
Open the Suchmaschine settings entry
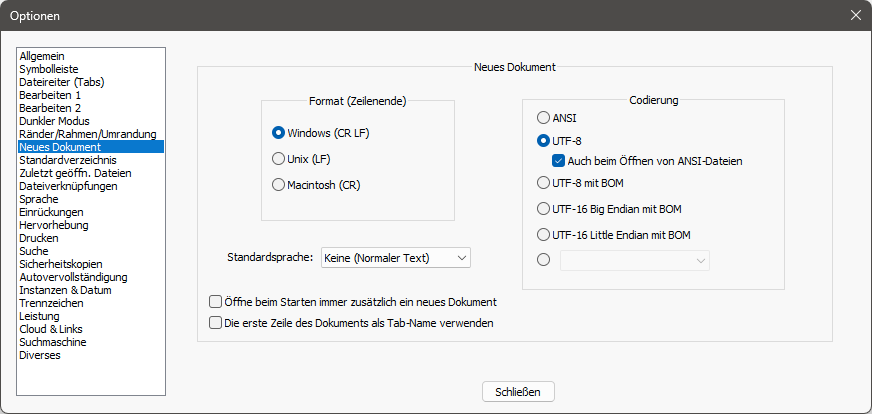52,342
